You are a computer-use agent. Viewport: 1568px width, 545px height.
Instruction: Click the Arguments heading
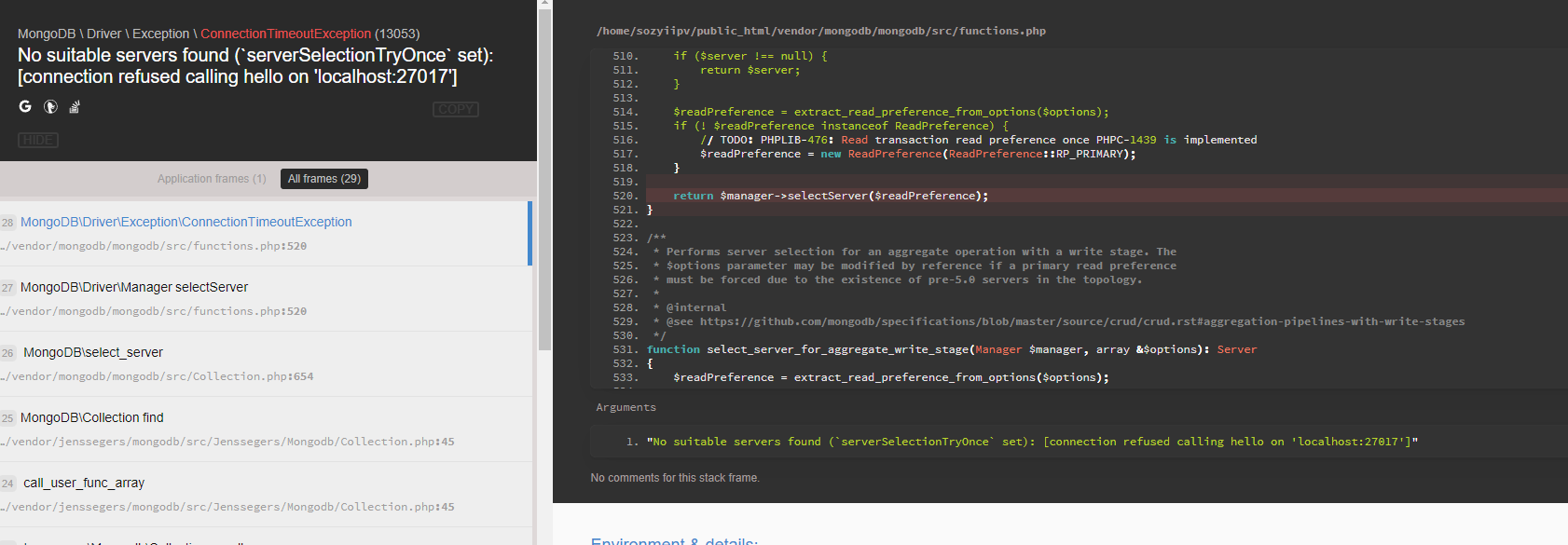(x=626, y=407)
